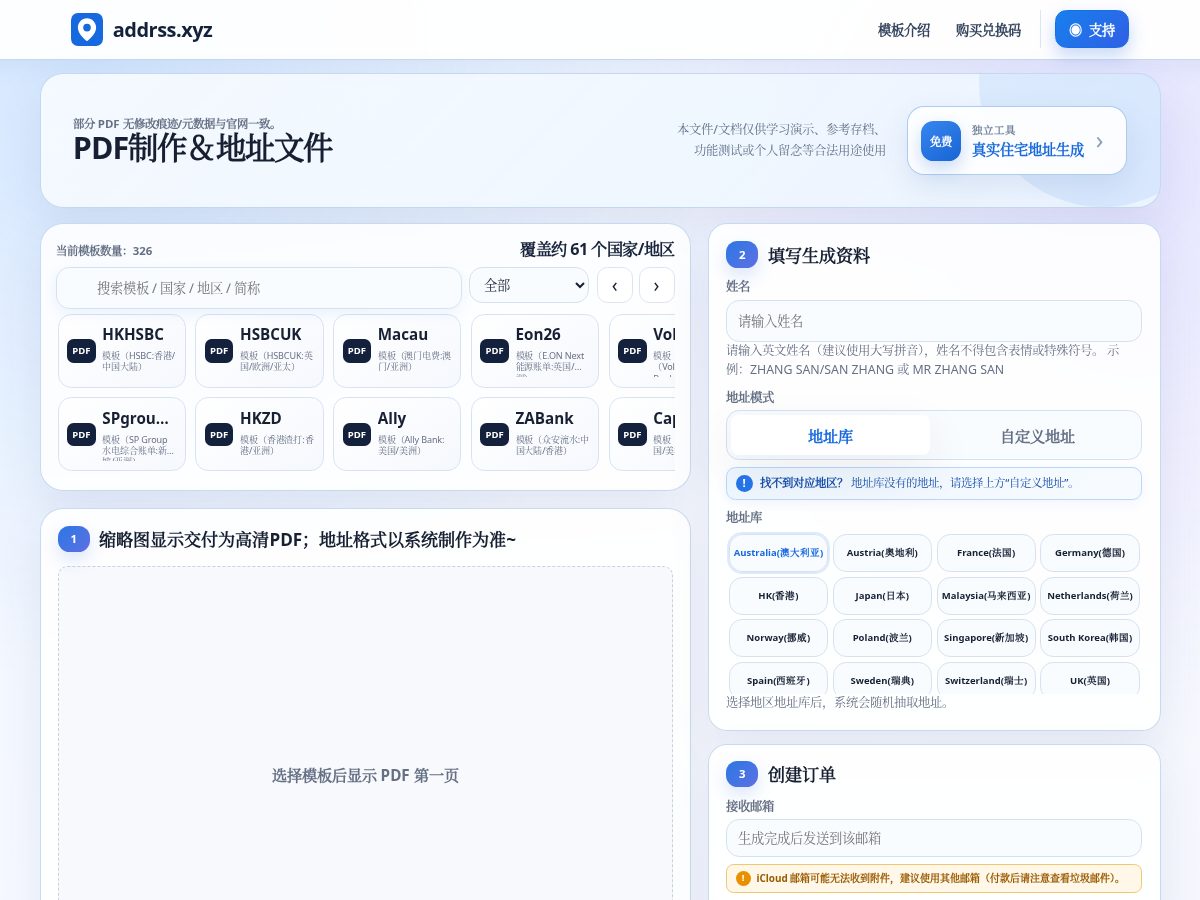Select Australia(澳大利亚) address region
The width and height of the screenshot is (1200, 900).
pyautogui.click(x=778, y=553)
